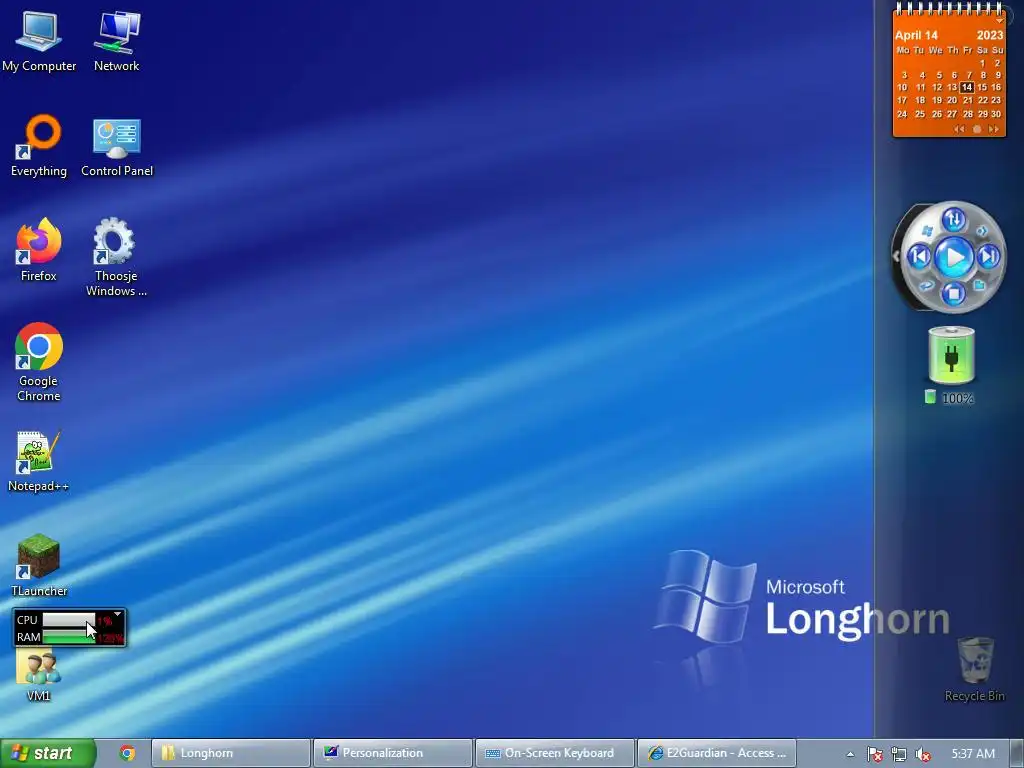Switch to Personalization taskbar window
The height and width of the screenshot is (768, 1024).
392,753
